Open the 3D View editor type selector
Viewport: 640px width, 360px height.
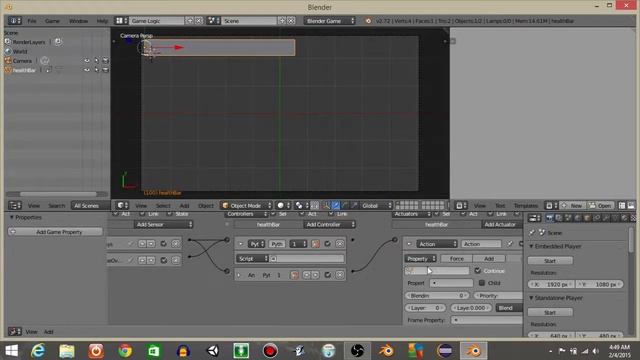point(122,205)
